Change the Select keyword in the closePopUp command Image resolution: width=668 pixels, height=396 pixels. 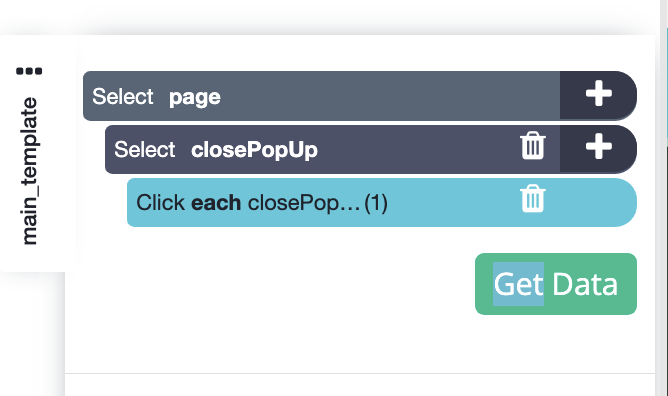144,149
